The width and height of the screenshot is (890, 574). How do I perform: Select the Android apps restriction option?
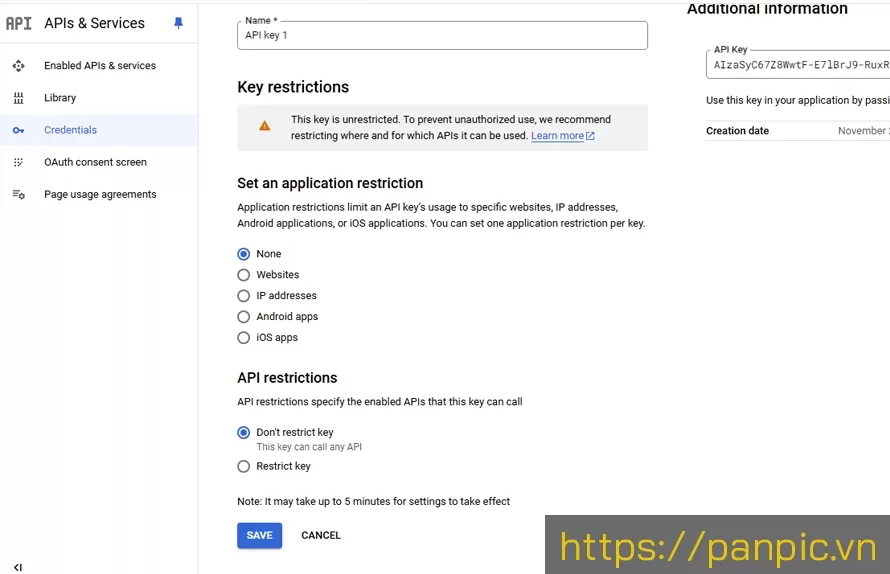[x=244, y=317]
